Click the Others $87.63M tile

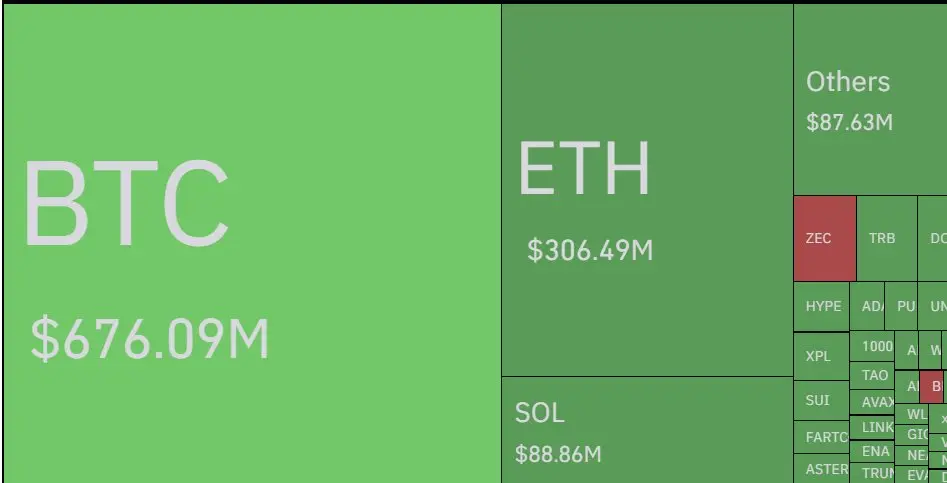pos(870,100)
